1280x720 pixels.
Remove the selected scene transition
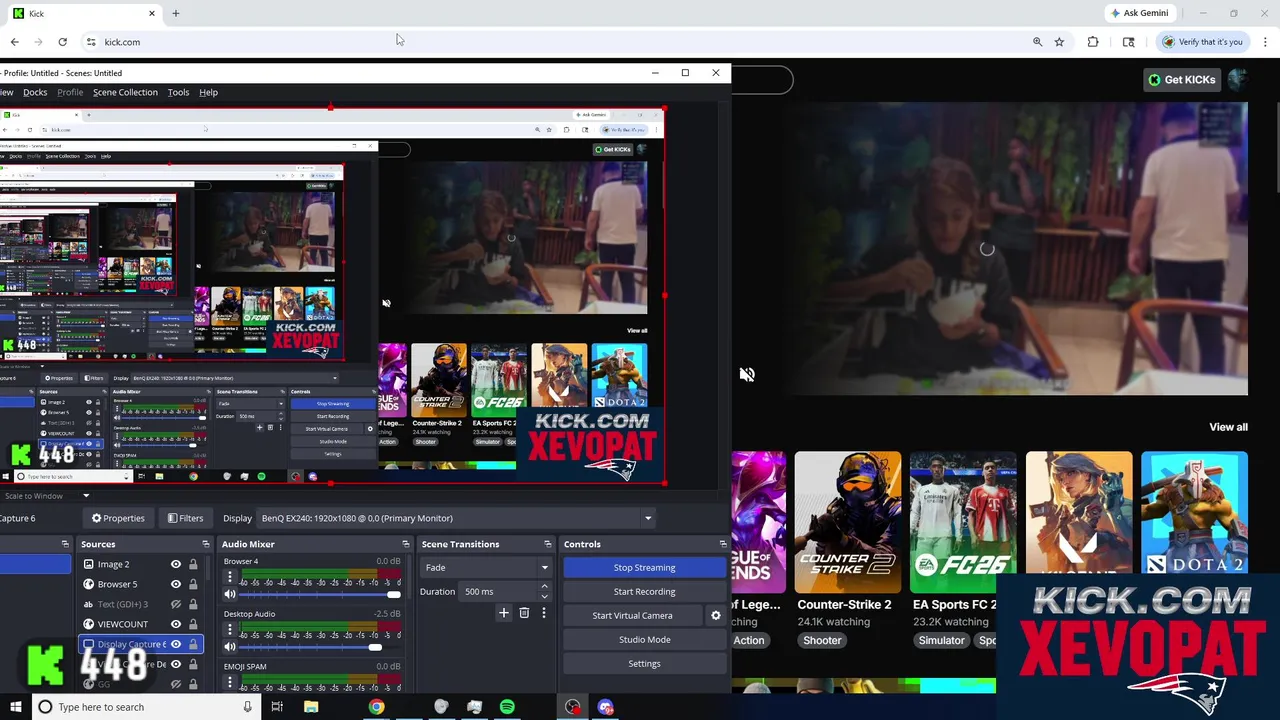[524, 613]
